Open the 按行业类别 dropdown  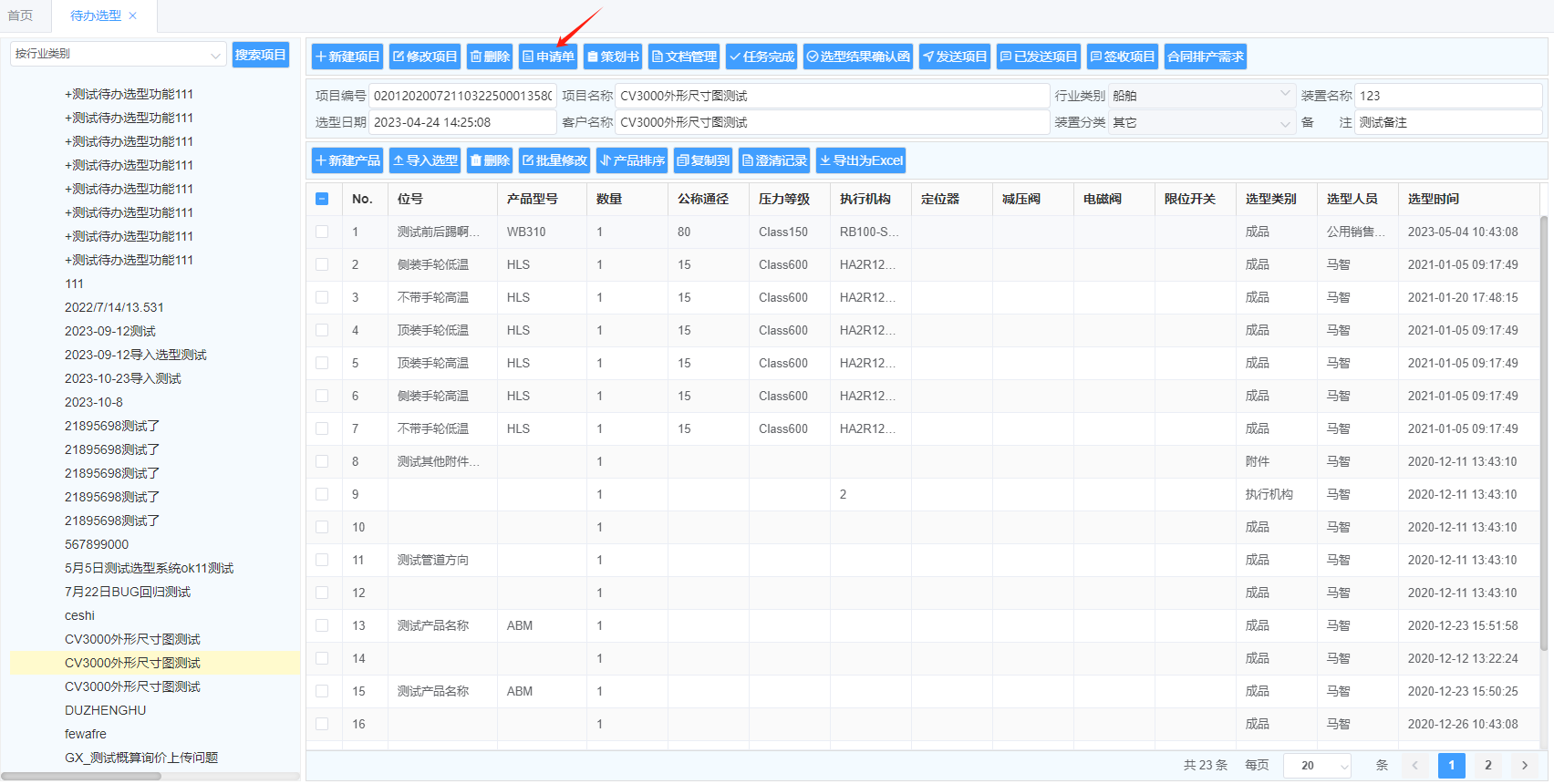pos(118,54)
